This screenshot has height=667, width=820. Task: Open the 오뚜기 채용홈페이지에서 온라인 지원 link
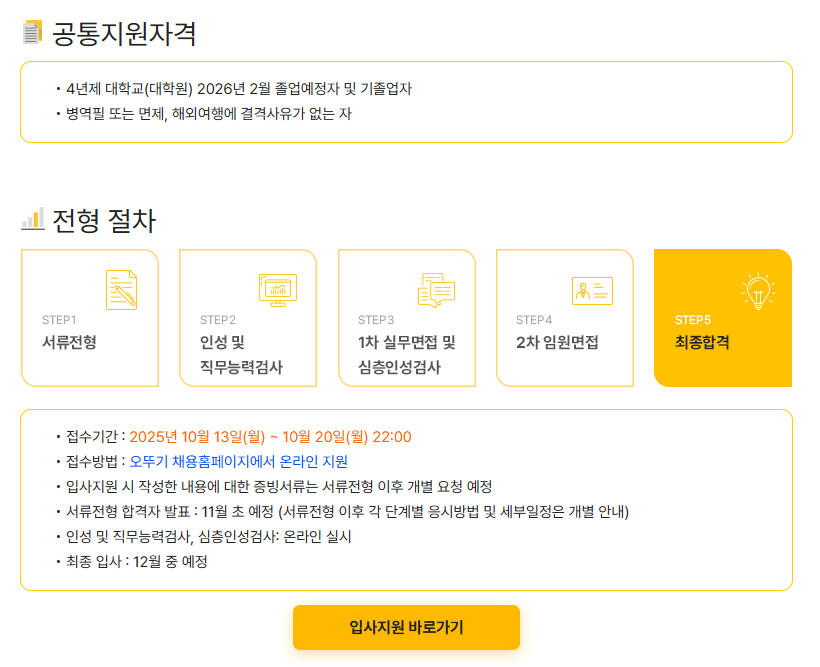pos(238,461)
